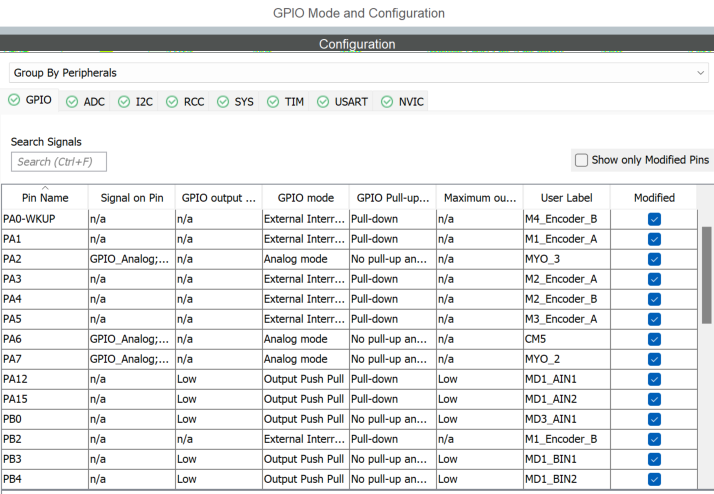Open the SYS tab
The width and height of the screenshot is (714, 494).
(235, 102)
